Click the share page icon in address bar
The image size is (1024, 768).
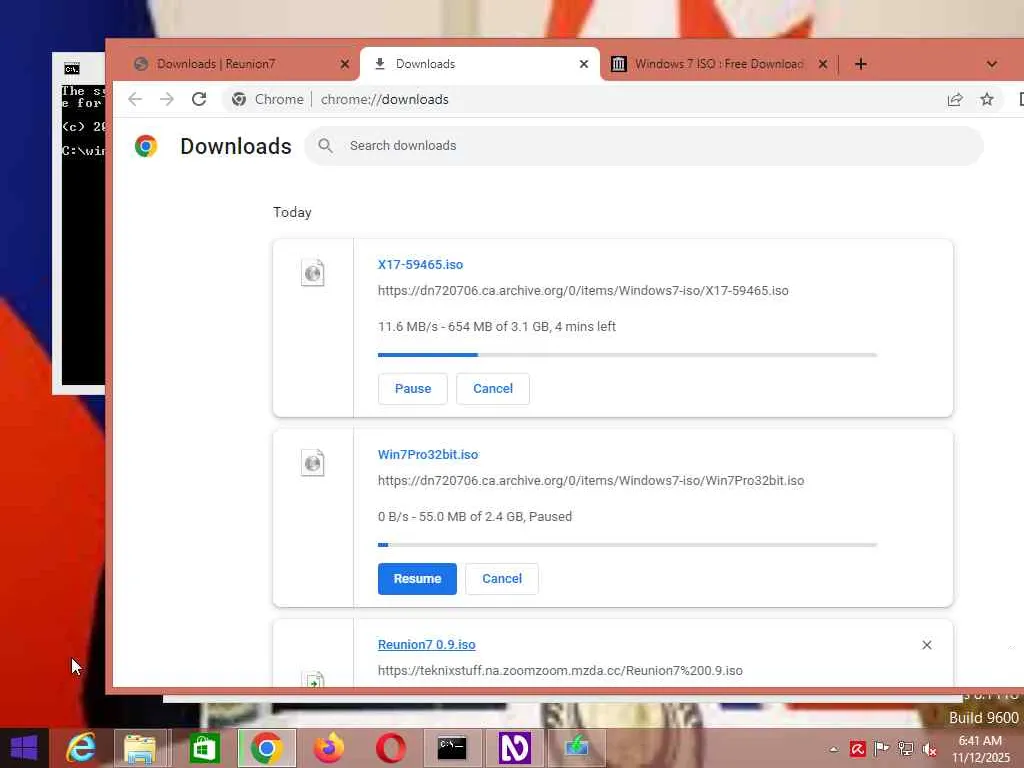(955, 99)
